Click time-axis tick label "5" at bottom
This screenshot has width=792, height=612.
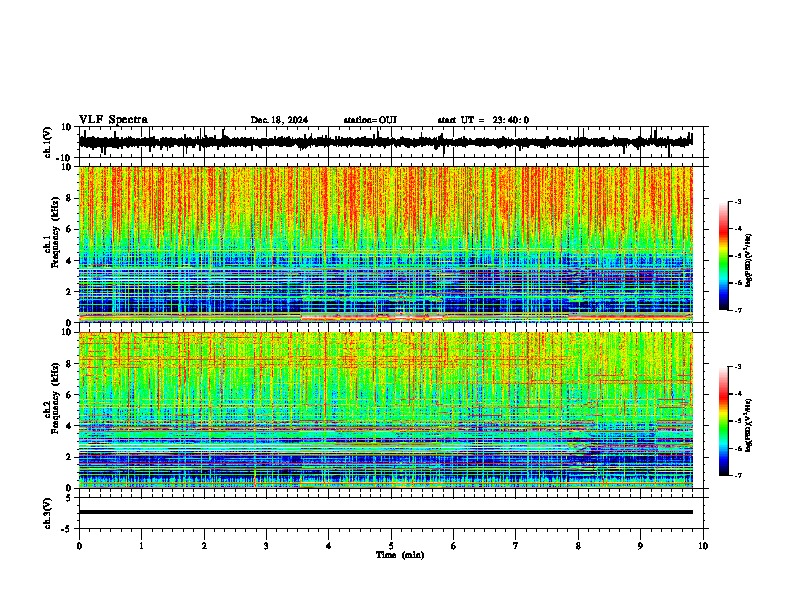click(391, 546)
